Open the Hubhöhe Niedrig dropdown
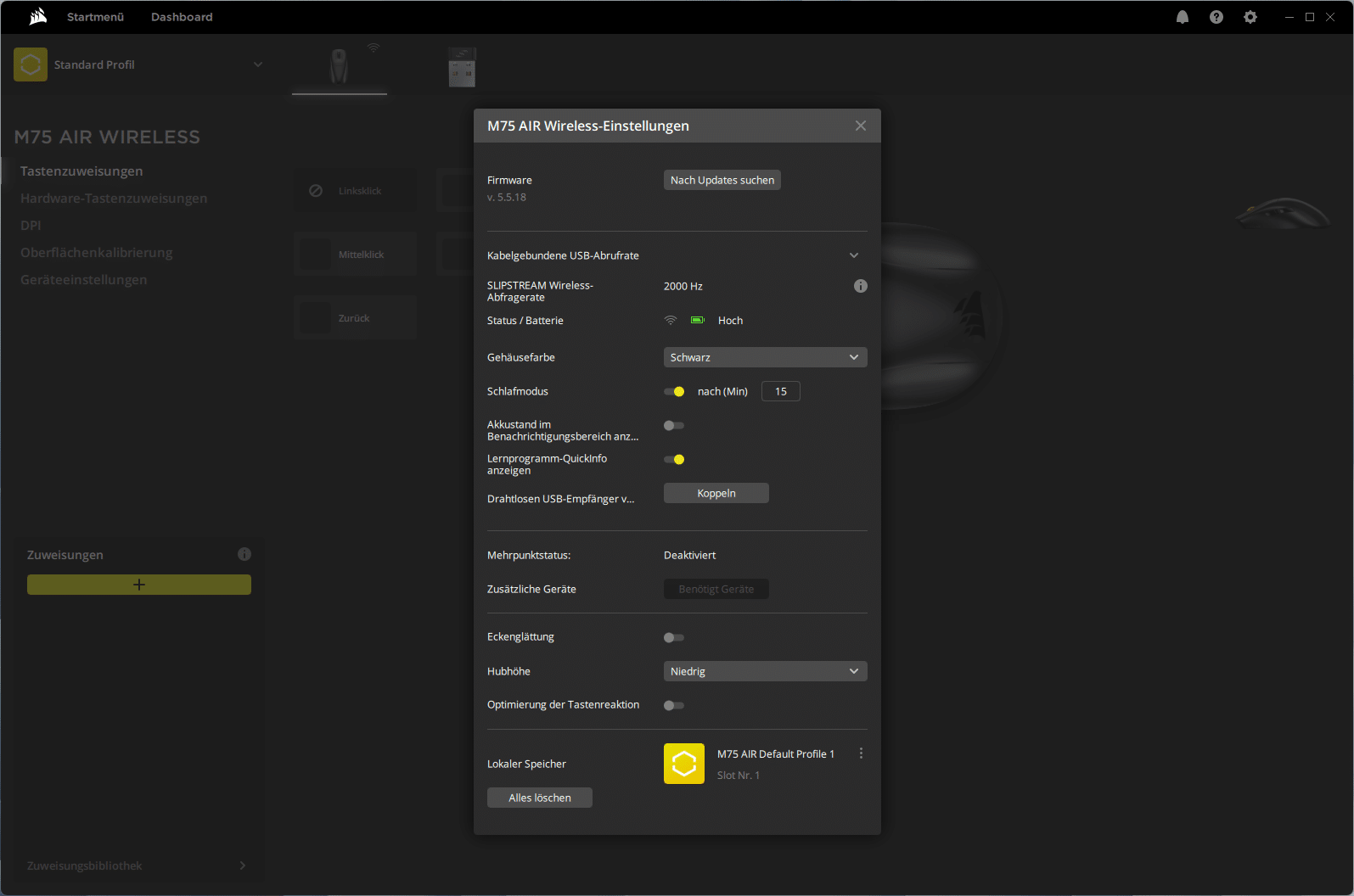This screenshot has width=1354, height=896. pos(764,671)
